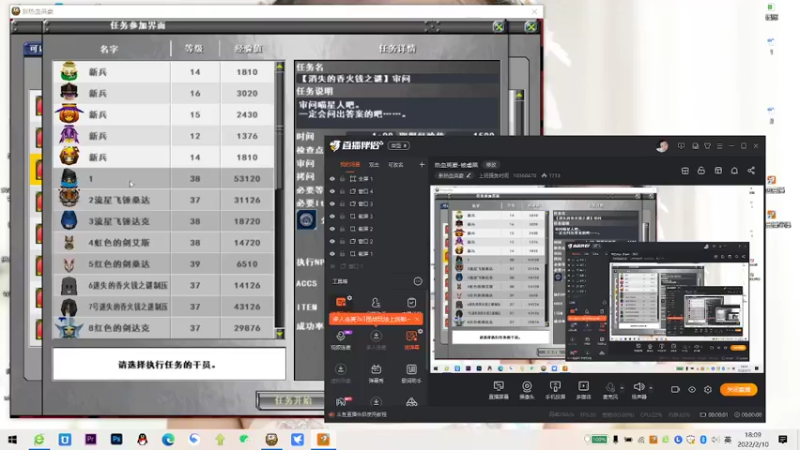Select 8红色的剑达克 agent row

point(163,328)
